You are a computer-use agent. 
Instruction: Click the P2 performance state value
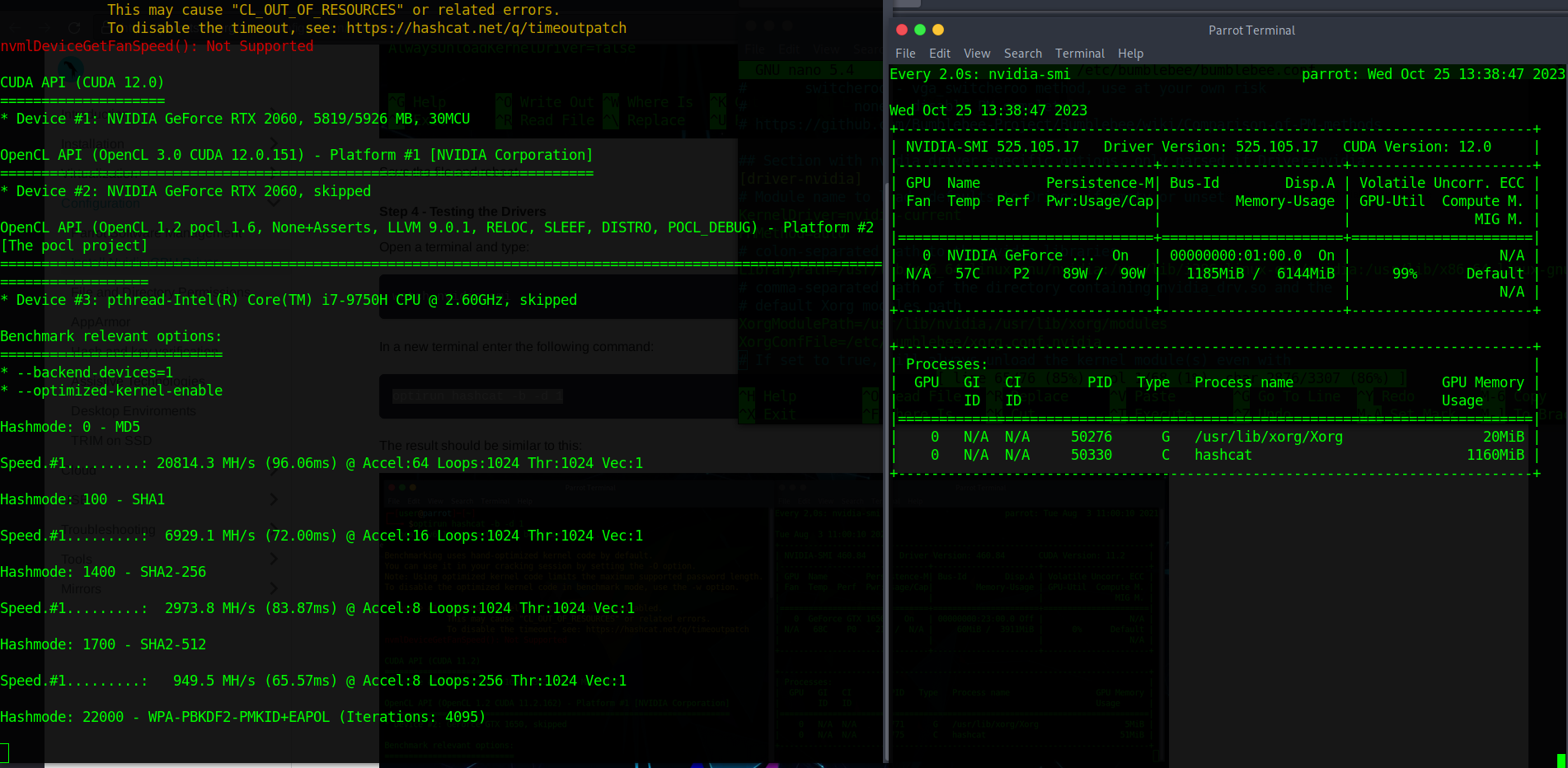[x=1021, y=274]
